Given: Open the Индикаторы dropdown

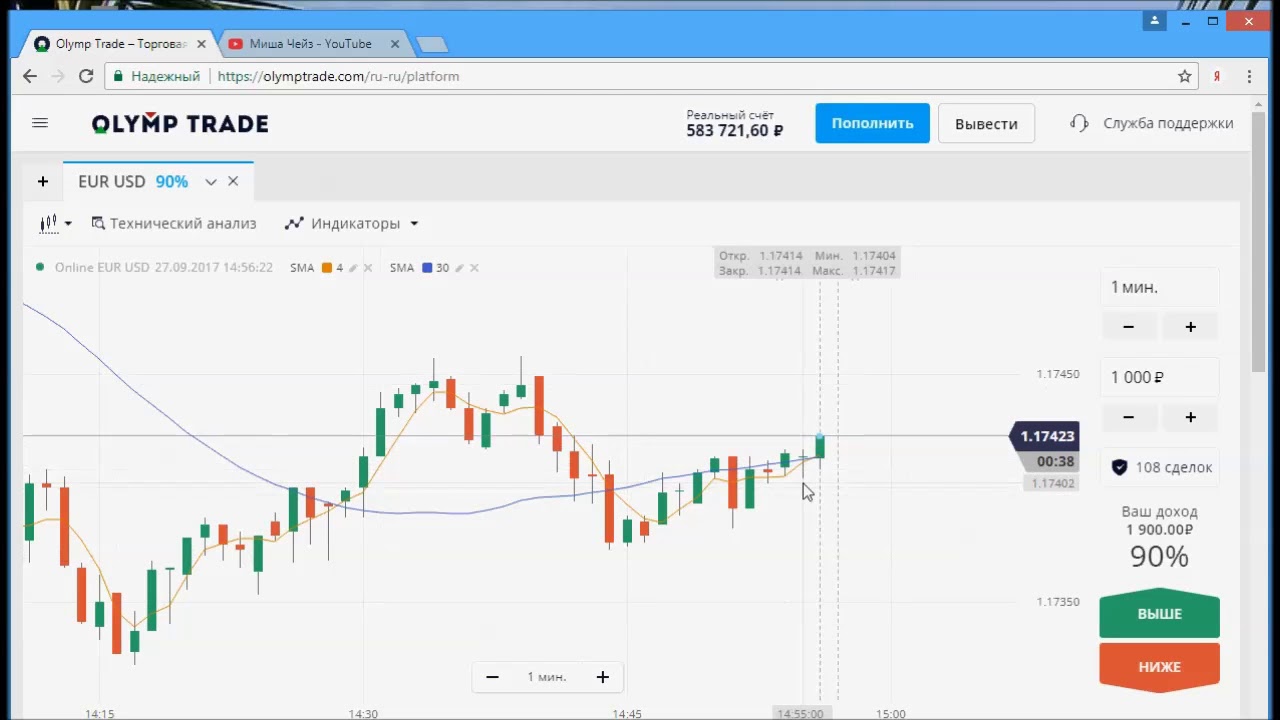Looking at the screenshot, I should 351,223.
